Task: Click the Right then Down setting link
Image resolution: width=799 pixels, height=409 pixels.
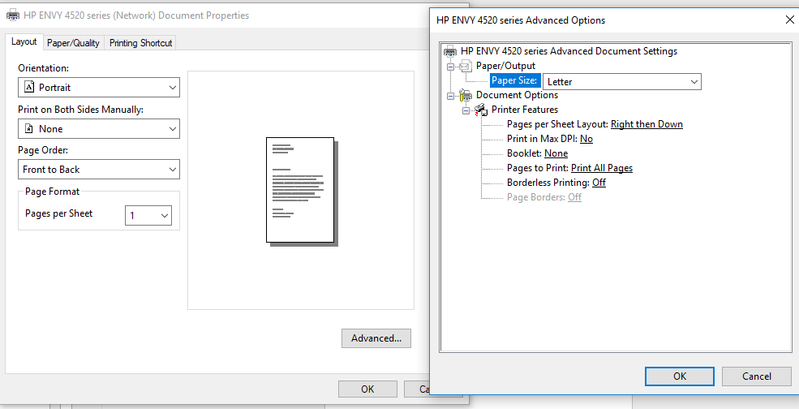Action: click(x=647, y=124)
